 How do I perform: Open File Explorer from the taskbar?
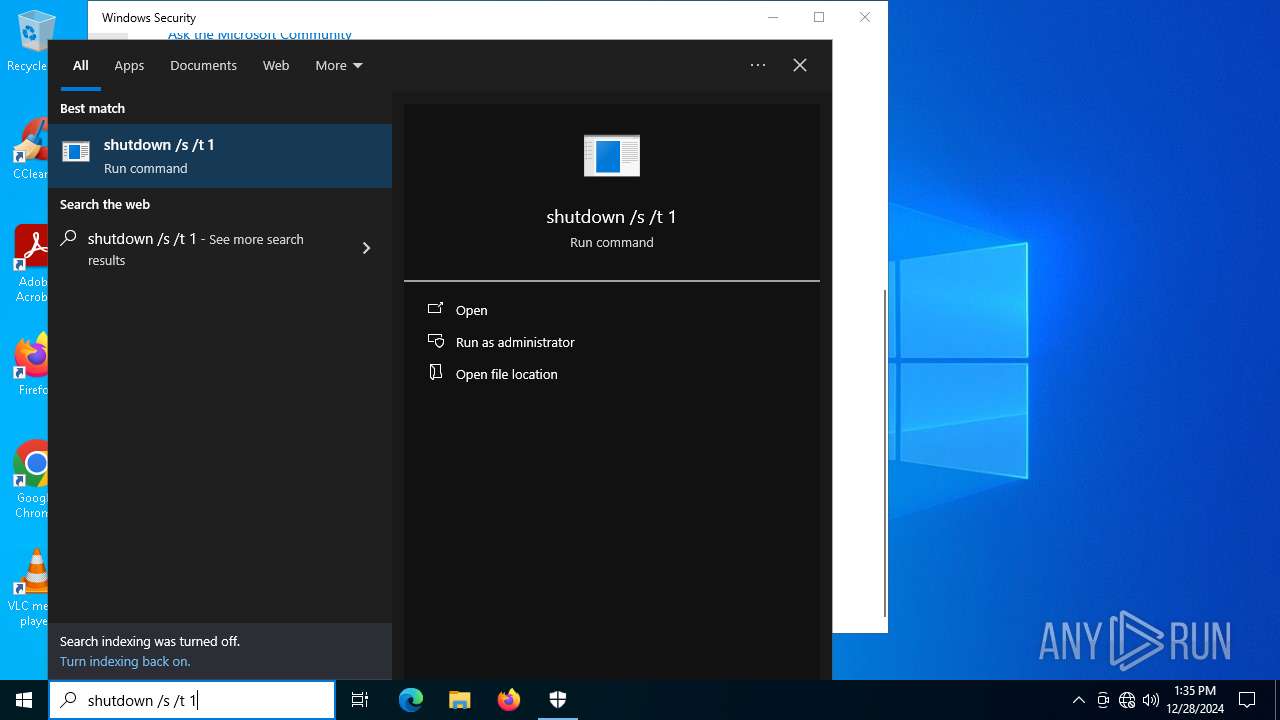[460, 700]
